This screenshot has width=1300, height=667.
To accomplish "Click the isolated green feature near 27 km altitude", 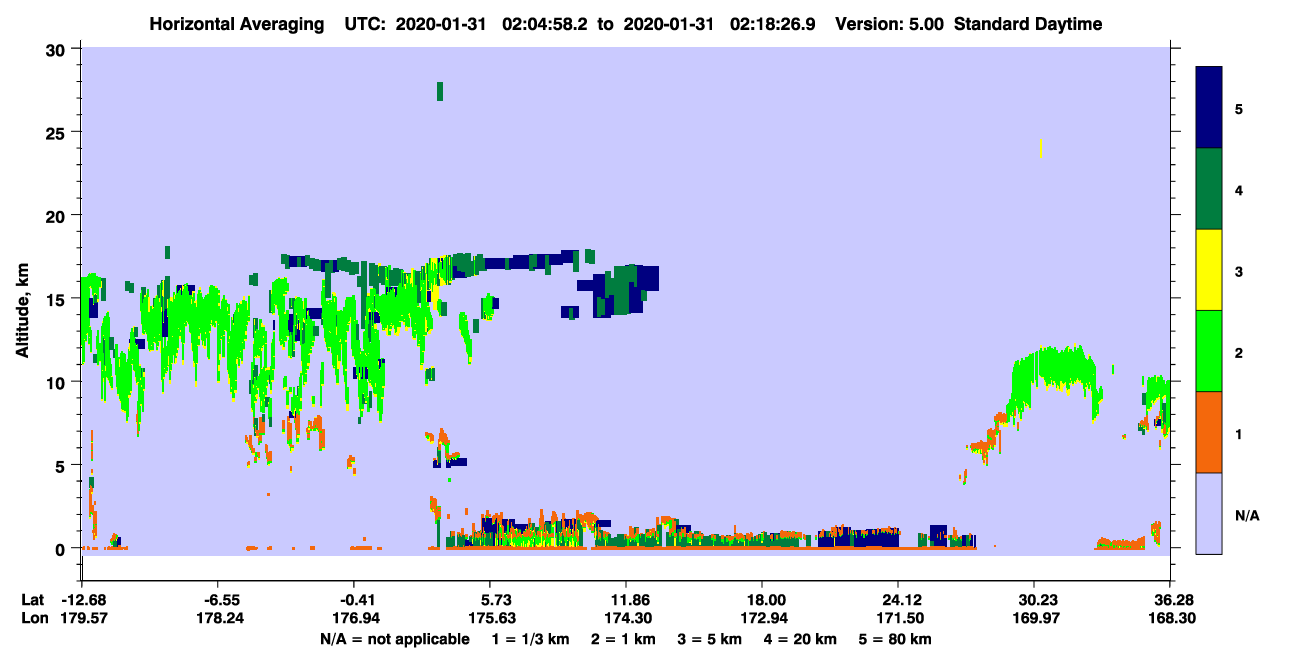I will click(x=440, y=91).
